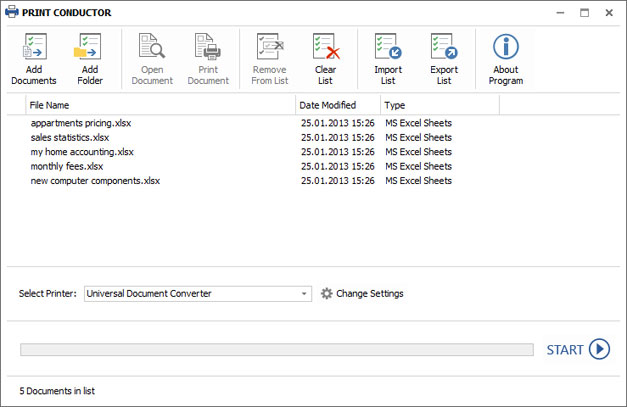
Task: Start printing with the START button
Action: point(578,349)
